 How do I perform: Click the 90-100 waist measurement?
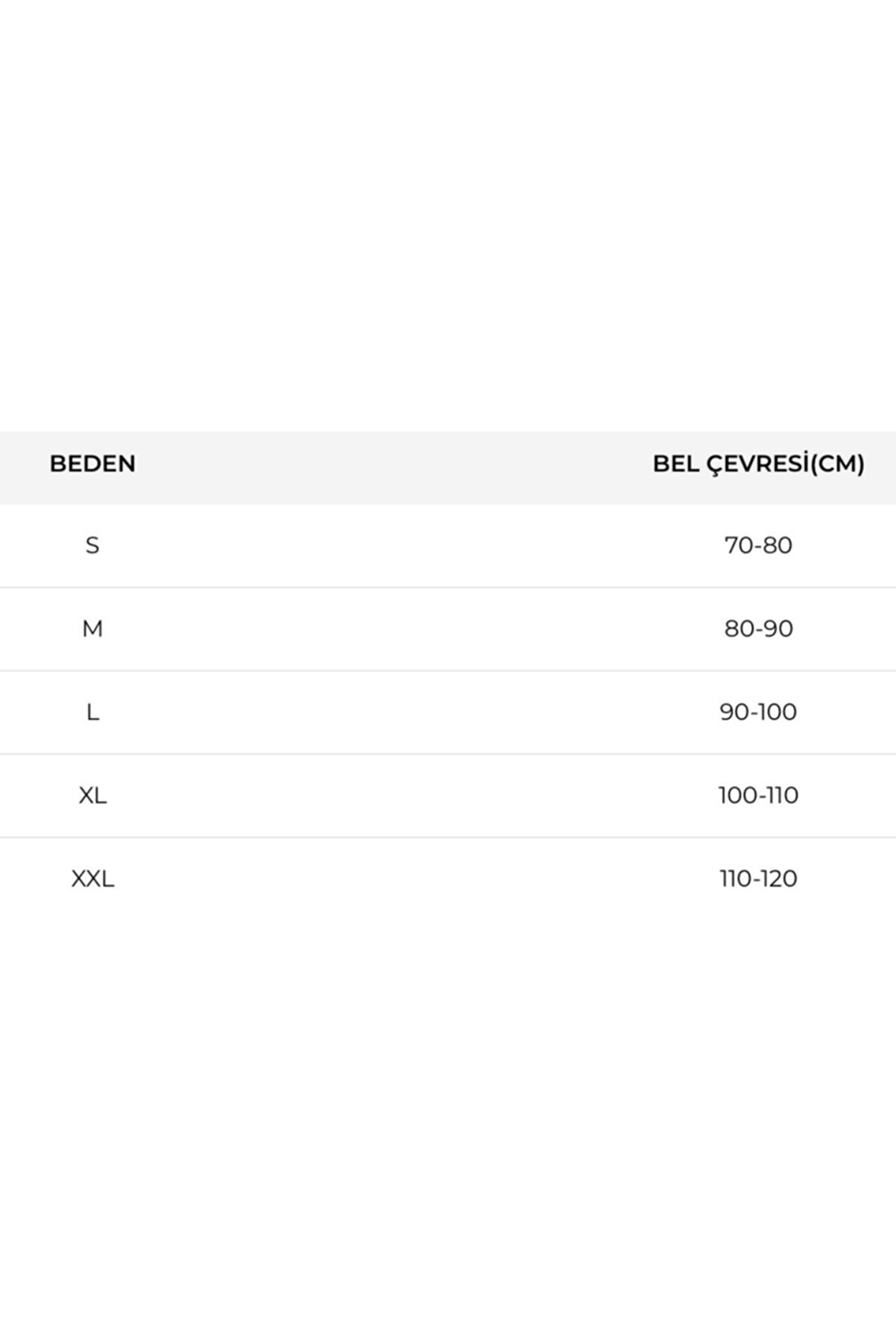(x=758, y=712)
